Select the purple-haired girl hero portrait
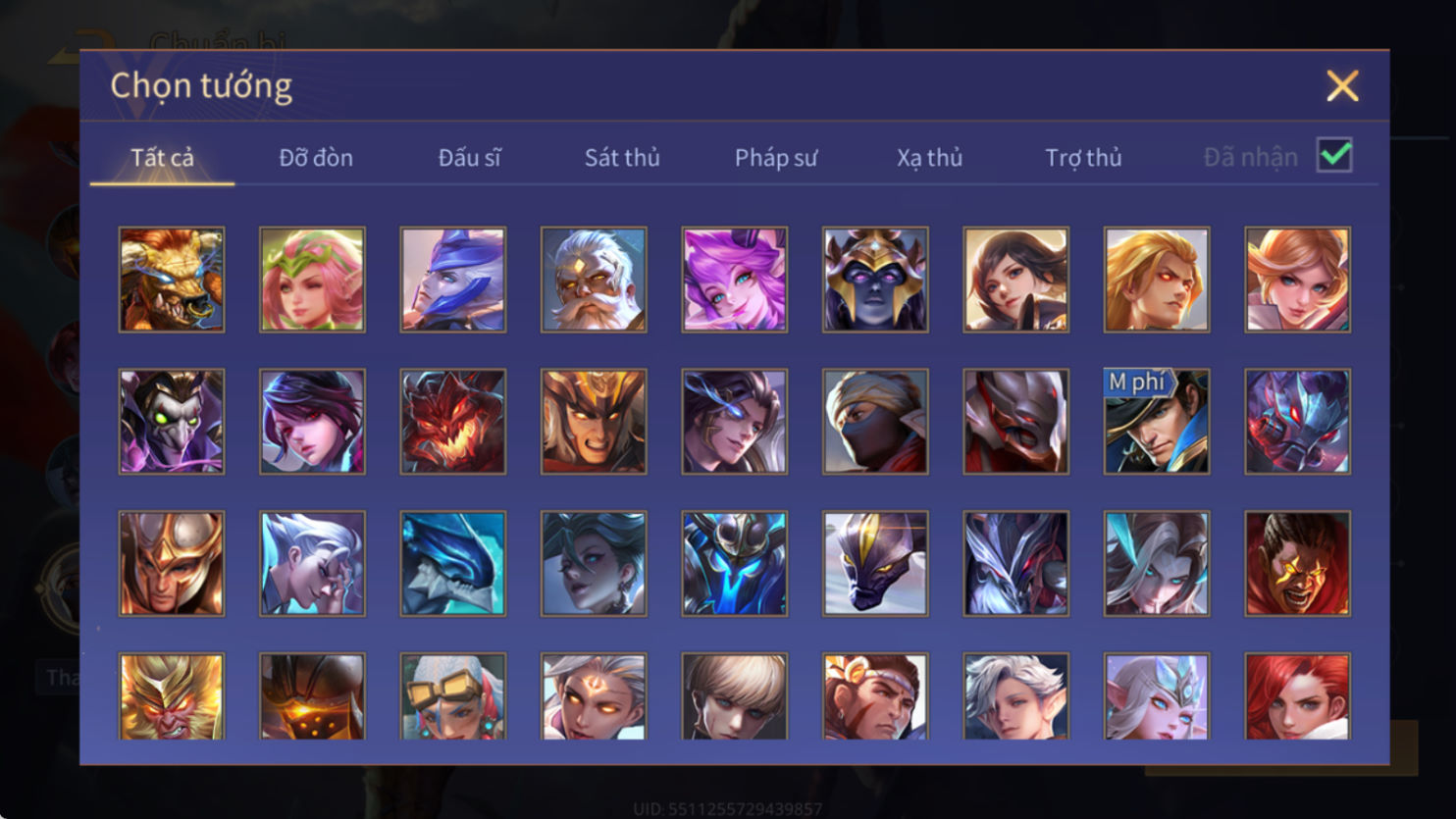Image resolution: width=1456 pixels, height=819 pixels. coord(735,280)
